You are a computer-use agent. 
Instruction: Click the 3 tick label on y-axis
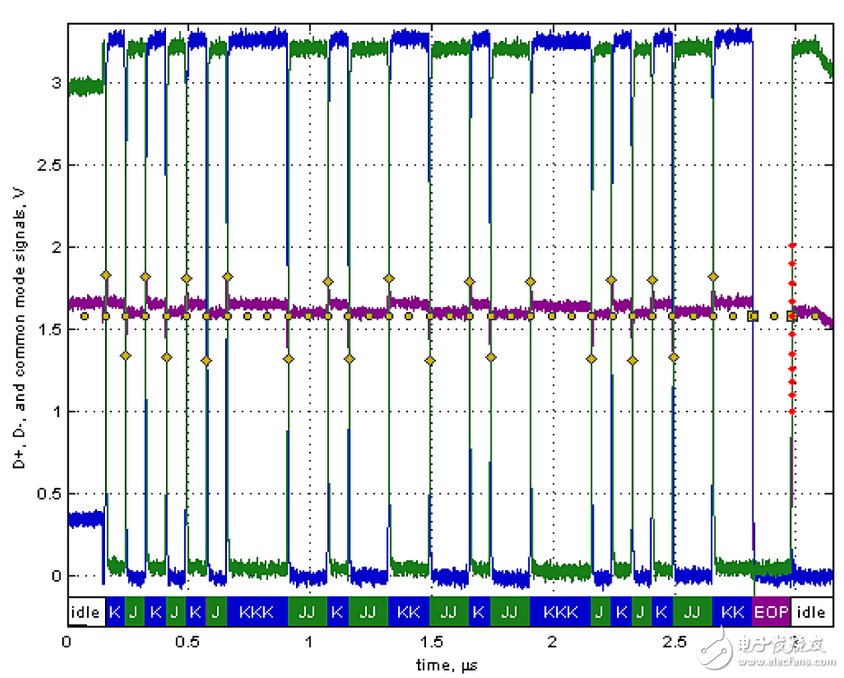coord(54,83)
